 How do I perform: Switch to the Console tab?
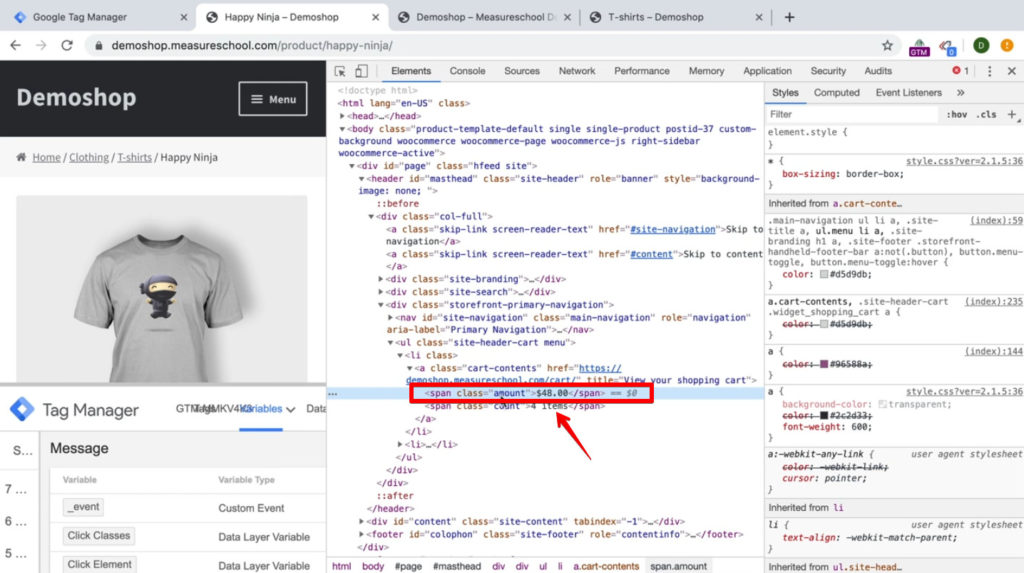pyautogui.click(x=467, y=71)
